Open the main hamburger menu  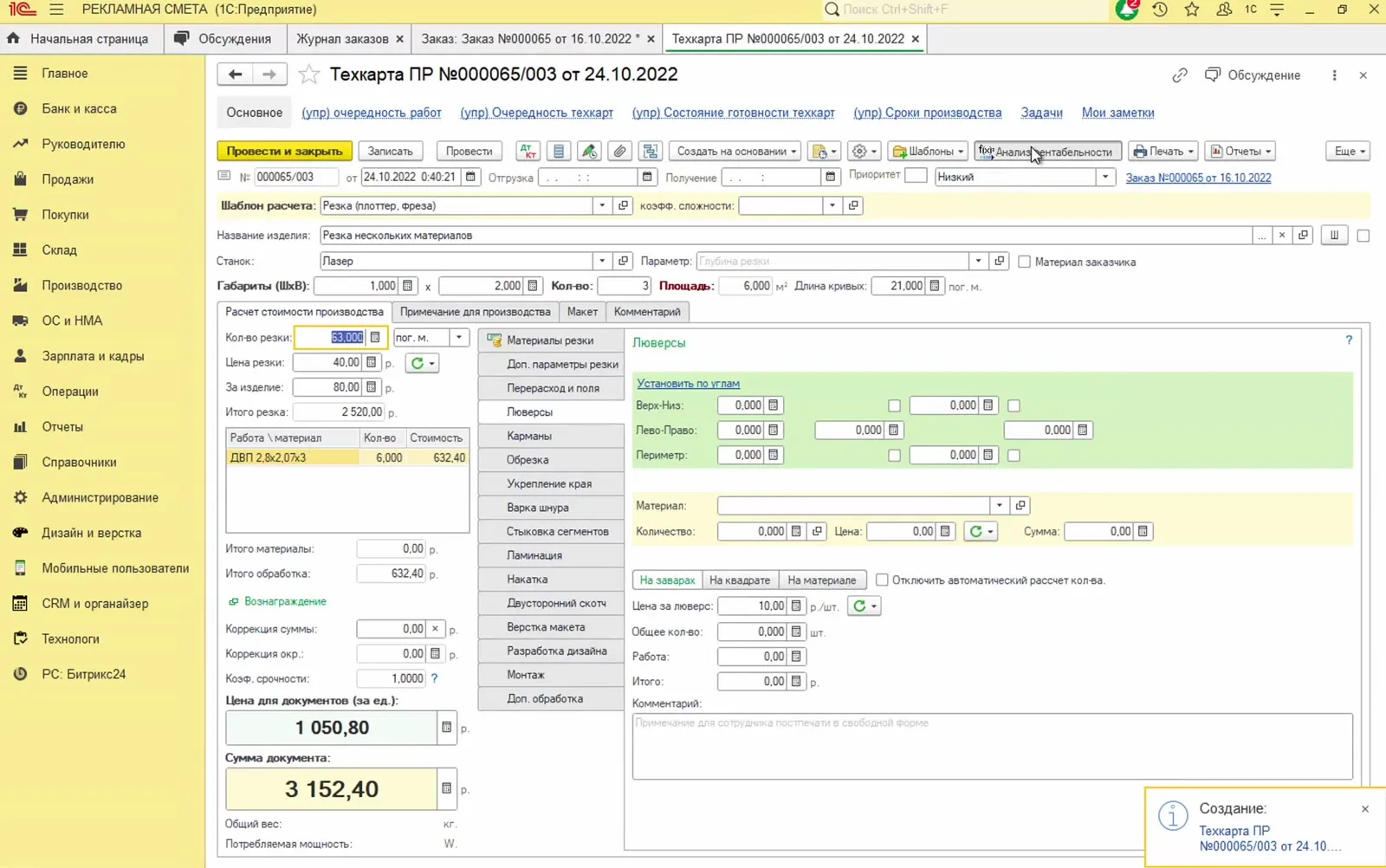[56, 10]
